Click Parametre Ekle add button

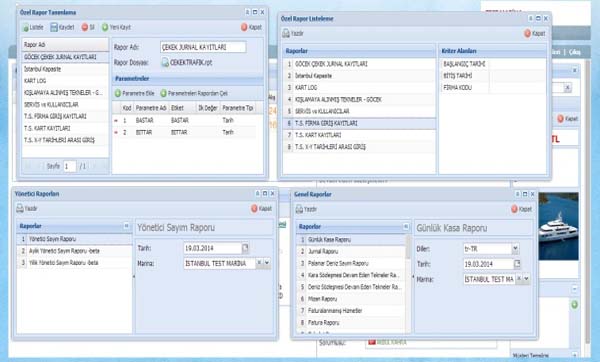coord(134,93)
